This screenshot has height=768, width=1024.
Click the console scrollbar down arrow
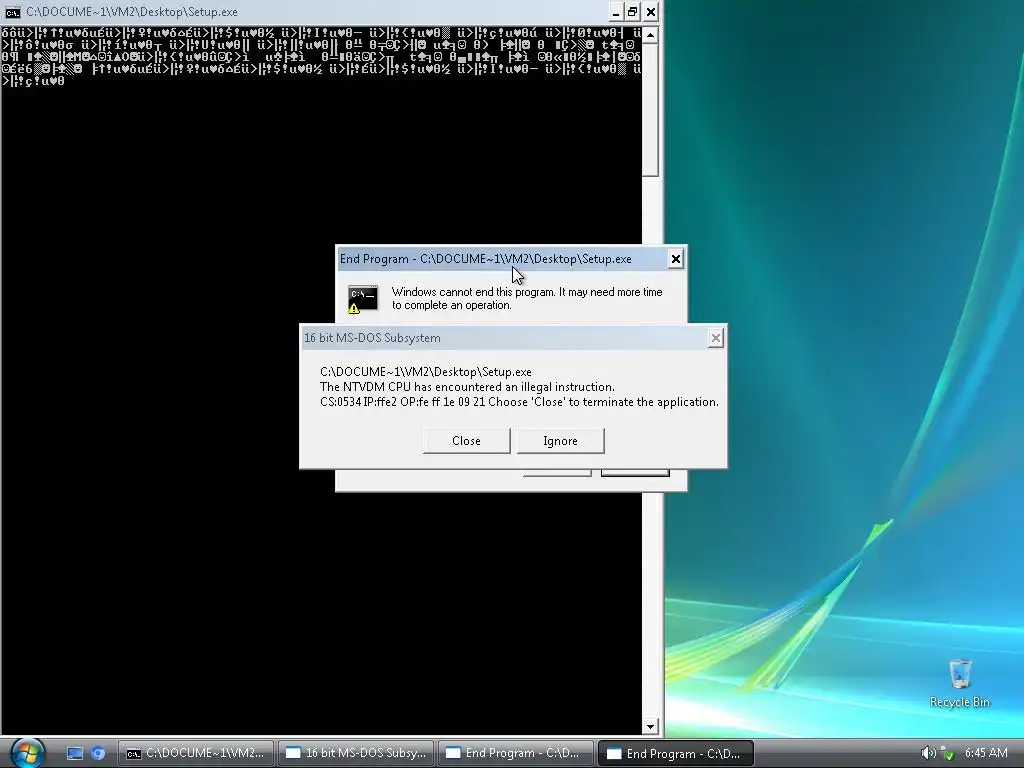[x=650, y=726]
